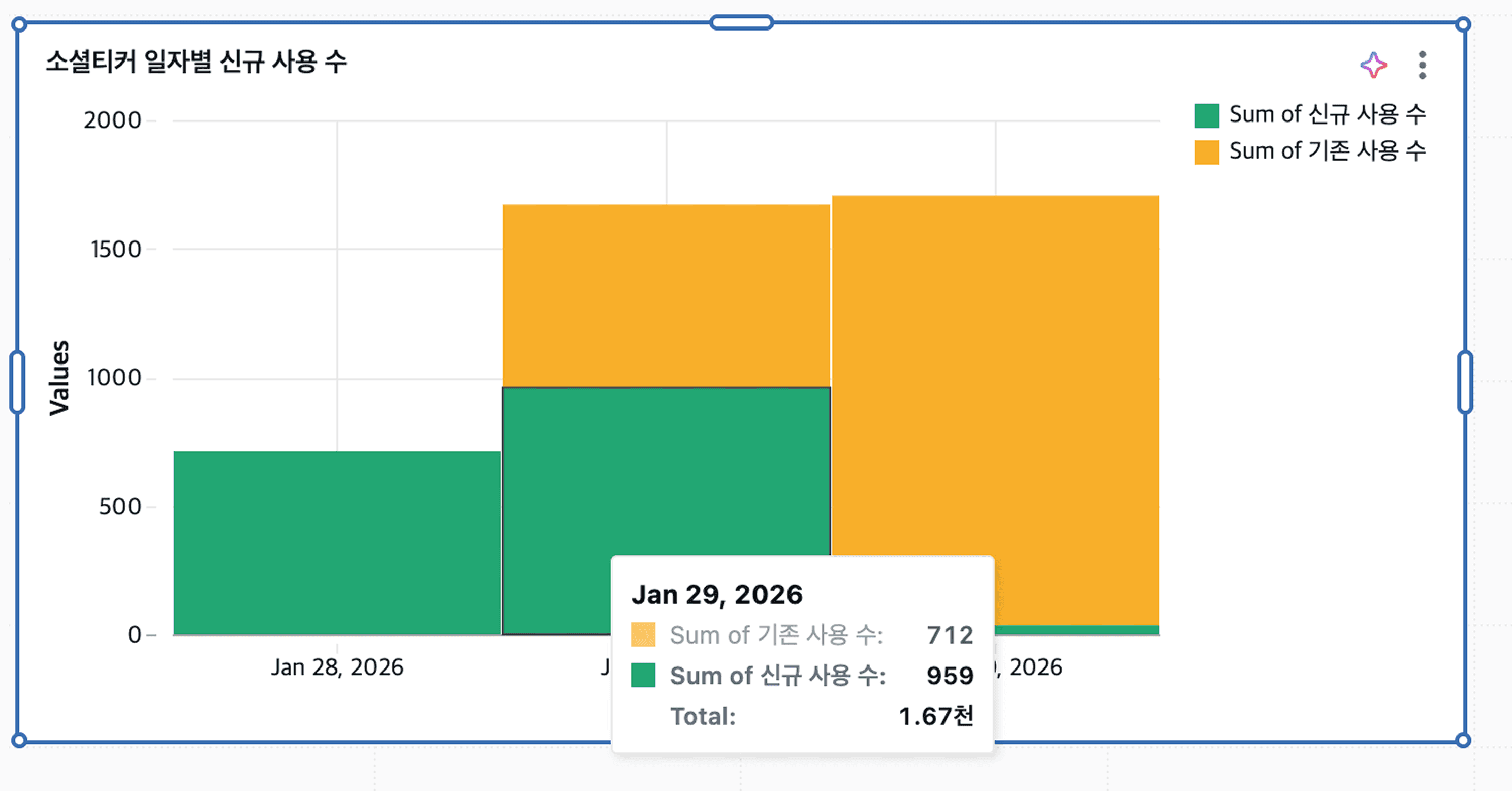Click the green segment of the Jan 29 bar

click(666, 470)
